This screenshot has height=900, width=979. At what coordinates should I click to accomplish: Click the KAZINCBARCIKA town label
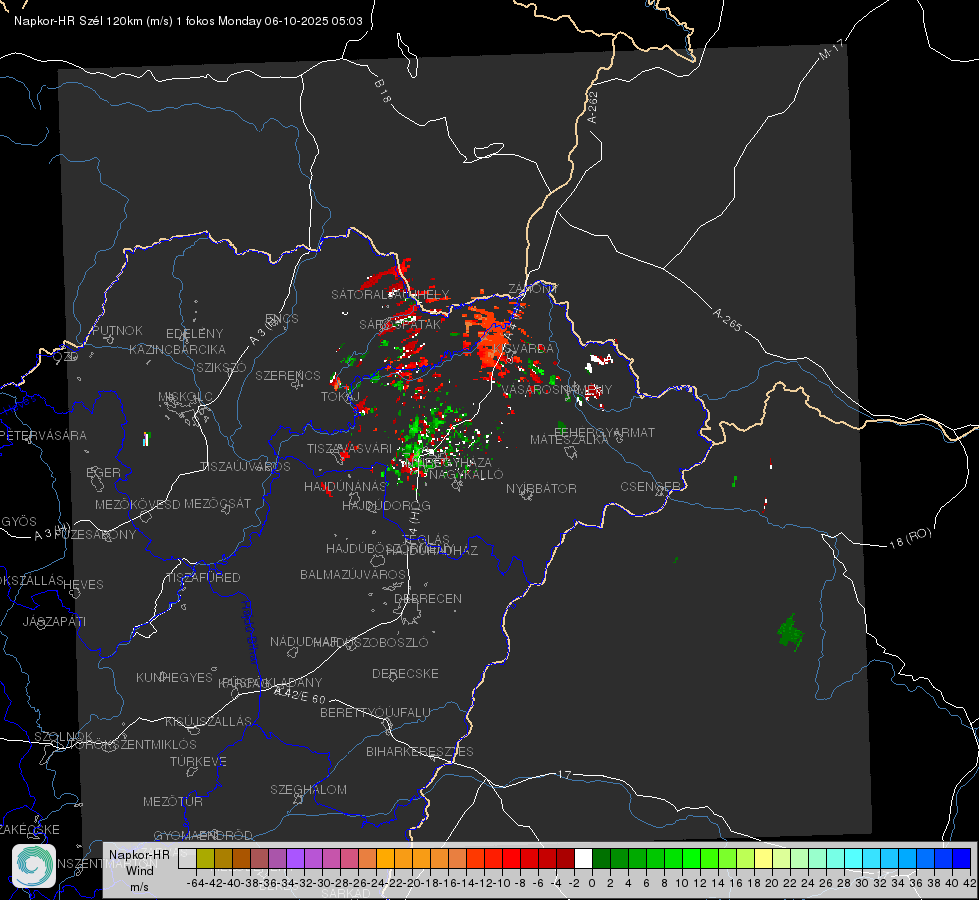pos(177,349)
